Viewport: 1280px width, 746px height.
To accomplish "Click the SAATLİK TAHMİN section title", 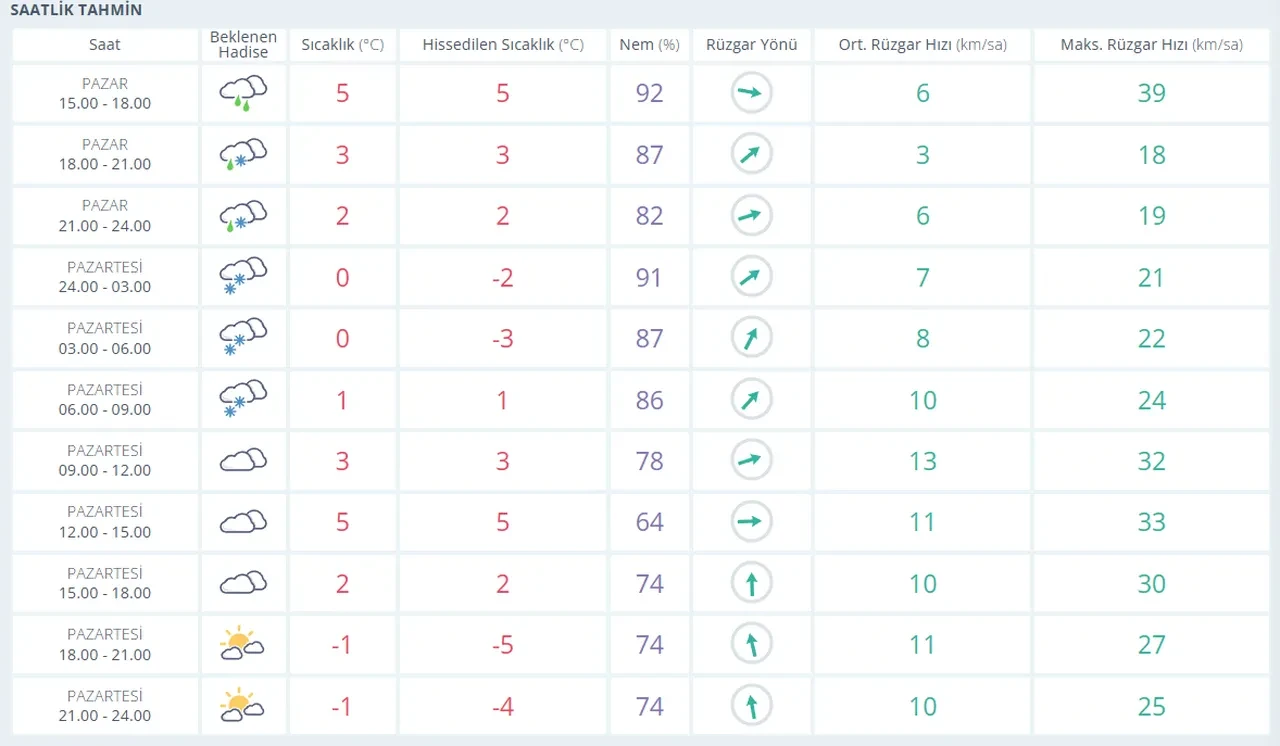I will tap(76, 11).
